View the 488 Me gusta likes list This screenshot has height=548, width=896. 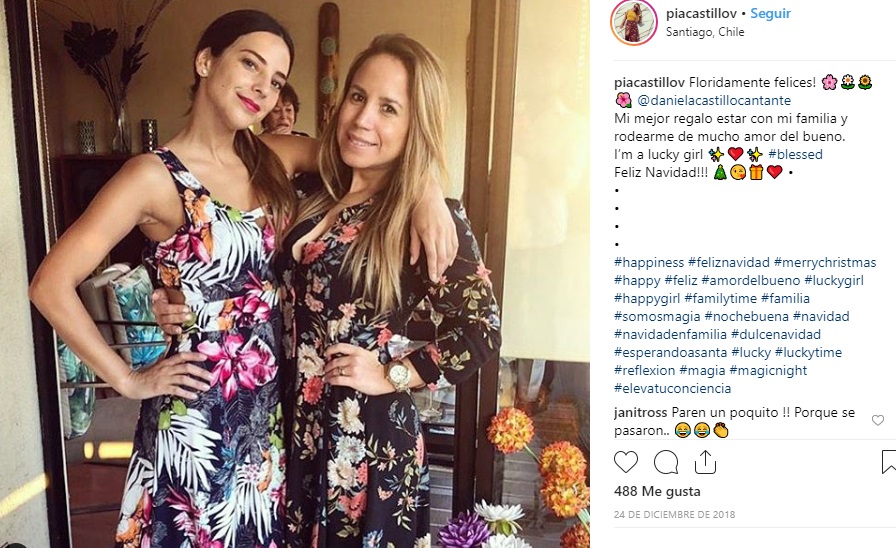point(657,491)
